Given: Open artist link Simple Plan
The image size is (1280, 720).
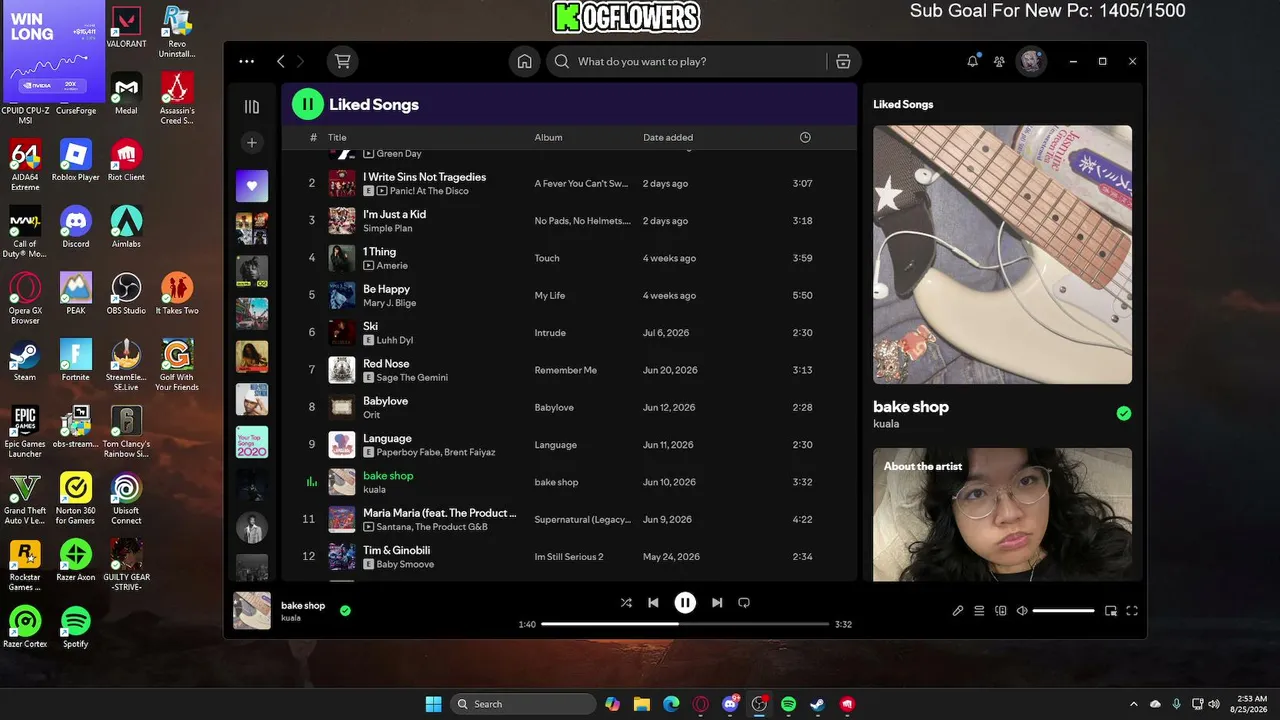Looking at the screenshot, I should [x=387, y=228].
